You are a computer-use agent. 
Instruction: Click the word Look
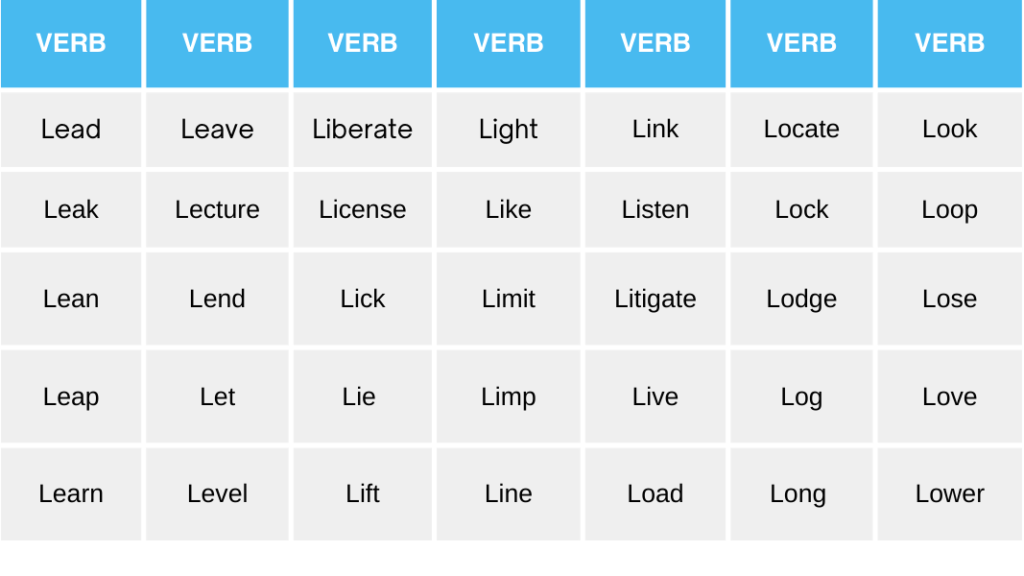tap(949, 129)
